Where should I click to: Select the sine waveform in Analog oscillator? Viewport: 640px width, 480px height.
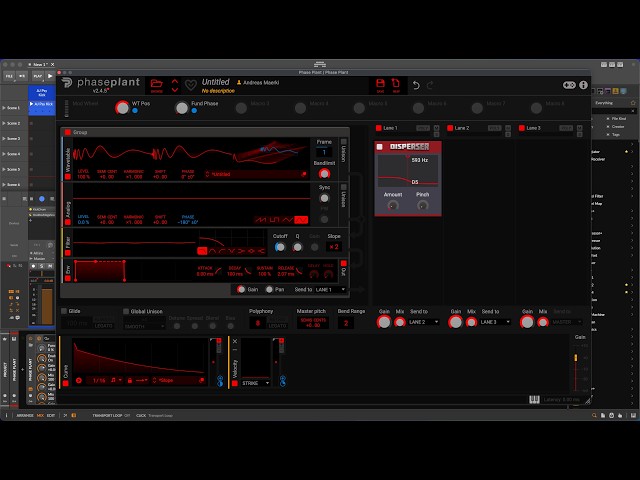[301, 220]
